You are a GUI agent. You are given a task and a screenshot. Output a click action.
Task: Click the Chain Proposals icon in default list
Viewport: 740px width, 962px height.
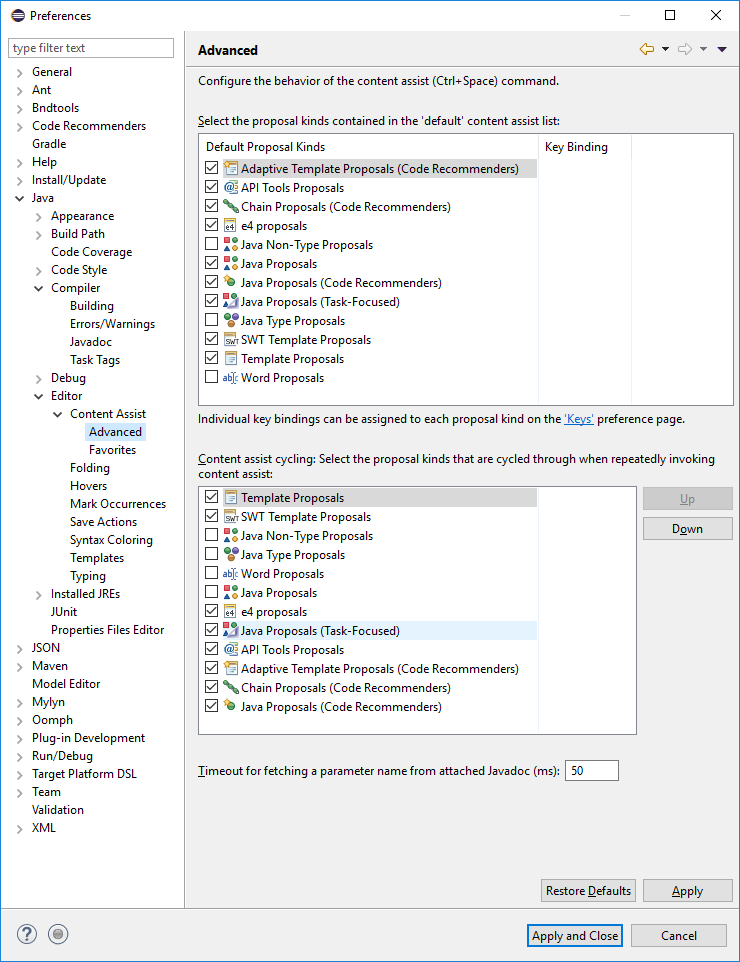click(230, 206)
